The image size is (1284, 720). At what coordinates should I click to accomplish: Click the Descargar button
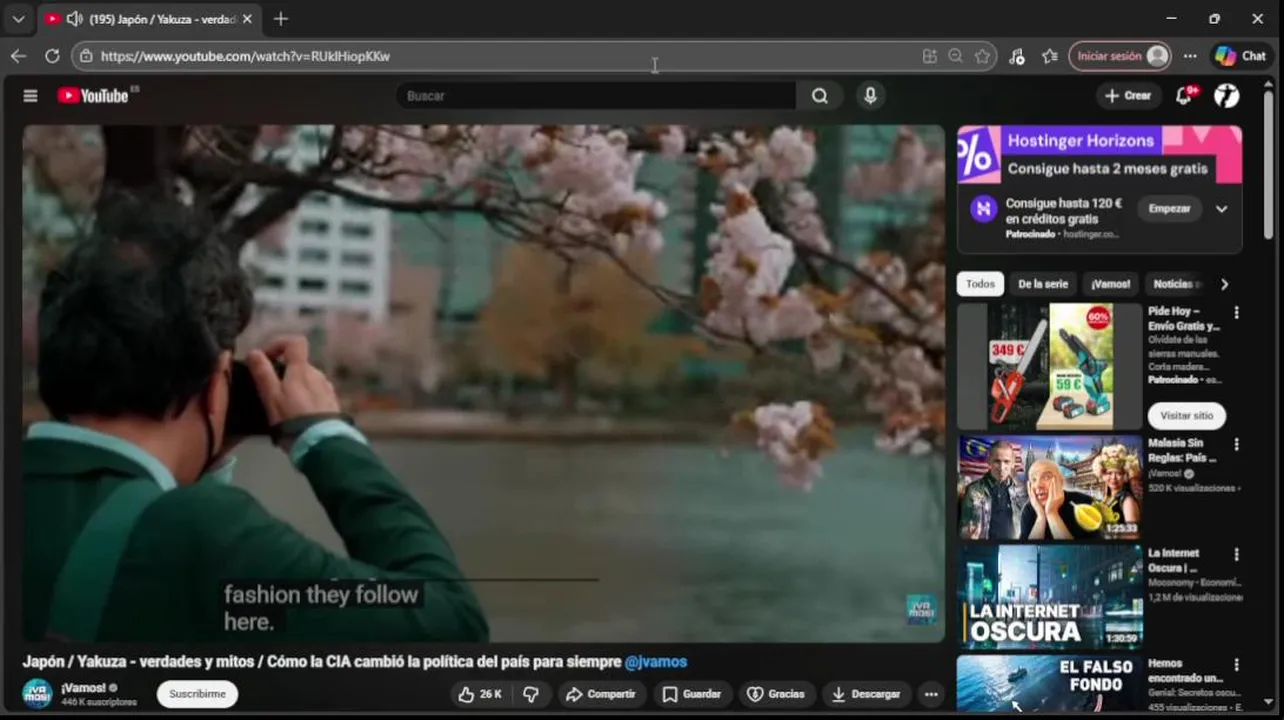tap(866, 694)
